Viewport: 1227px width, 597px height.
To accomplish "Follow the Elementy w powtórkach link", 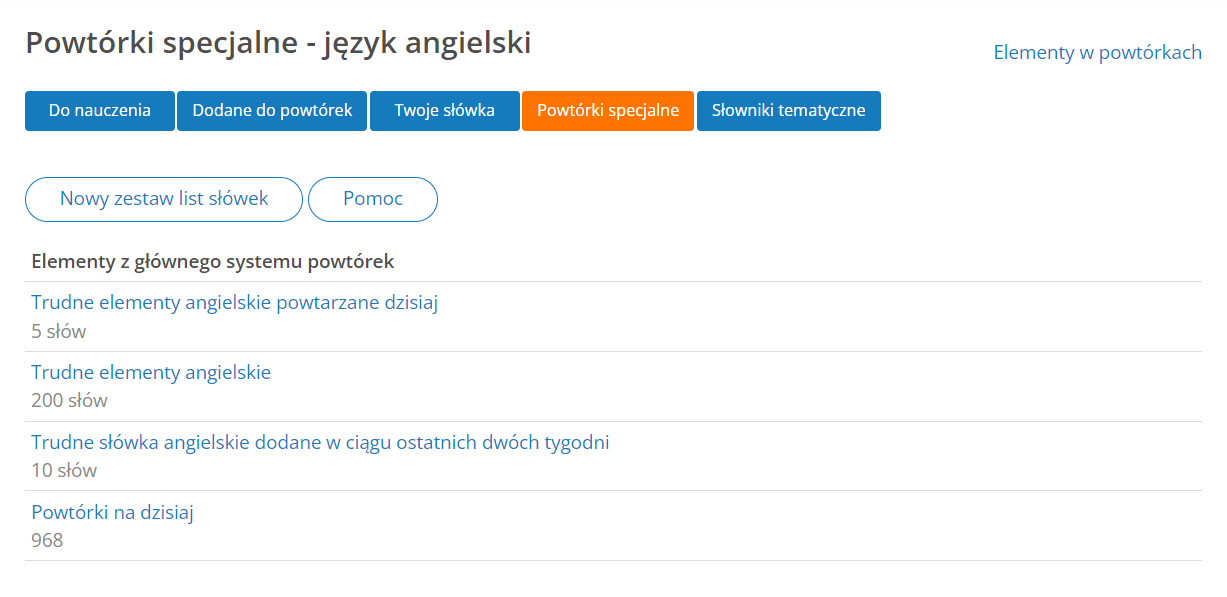I will (x=1097, y=53).
